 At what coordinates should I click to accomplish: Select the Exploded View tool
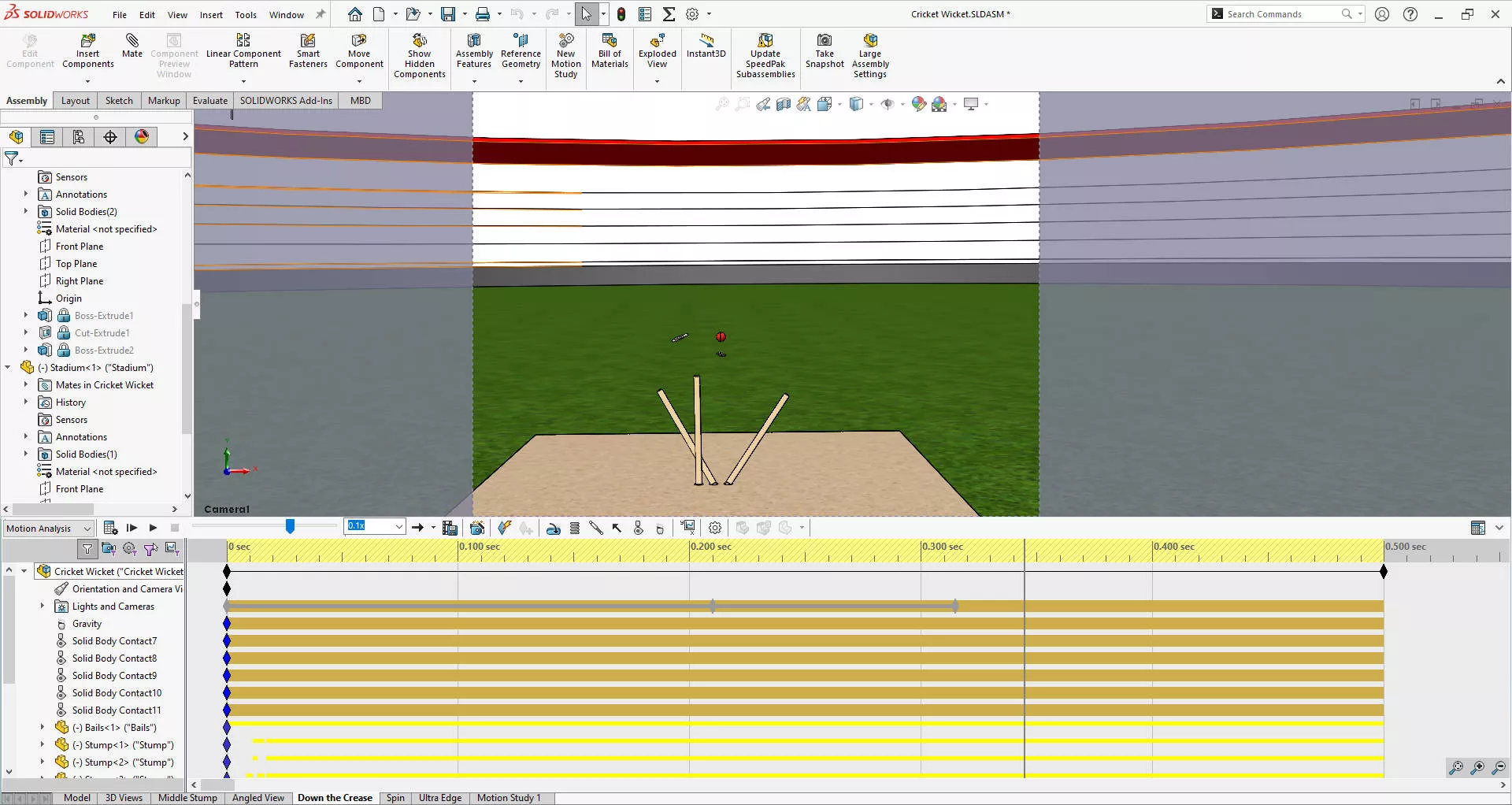coord(657,49)
